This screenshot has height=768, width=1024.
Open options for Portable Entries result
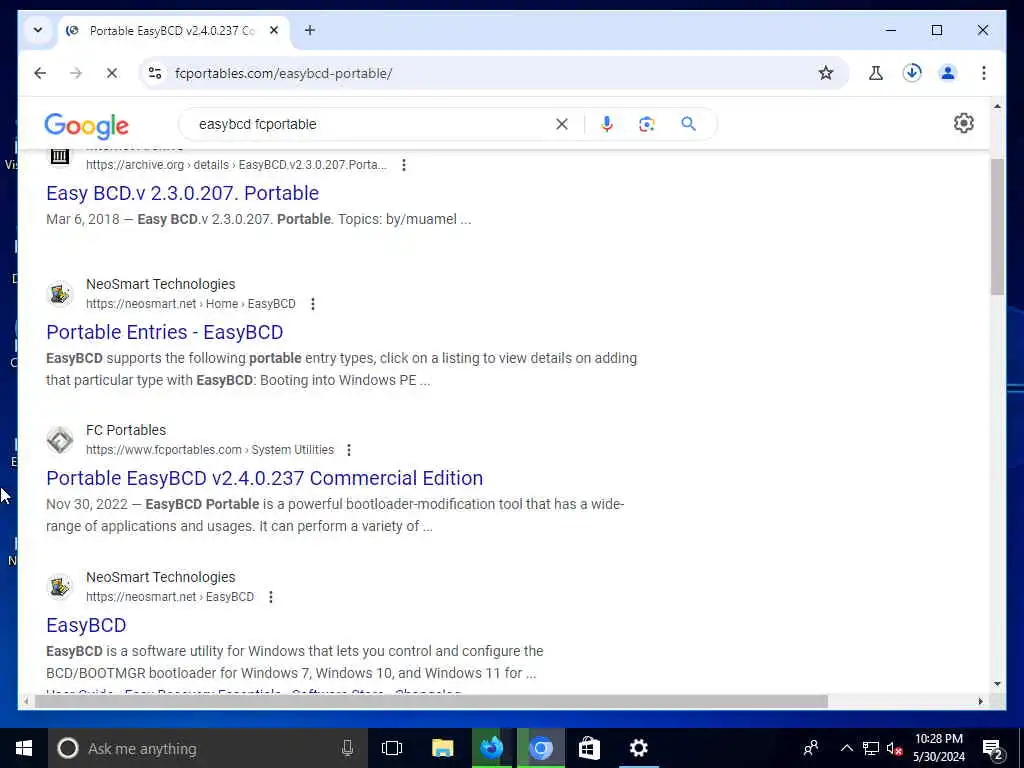313,304
